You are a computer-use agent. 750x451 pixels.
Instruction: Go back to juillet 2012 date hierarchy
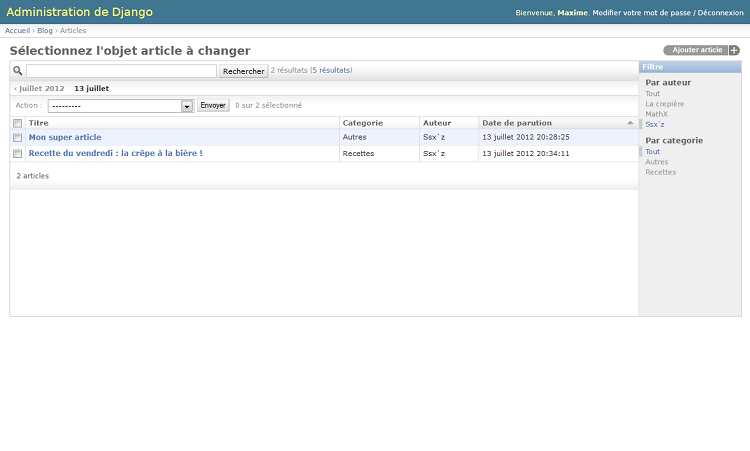(x=40, y=88)
